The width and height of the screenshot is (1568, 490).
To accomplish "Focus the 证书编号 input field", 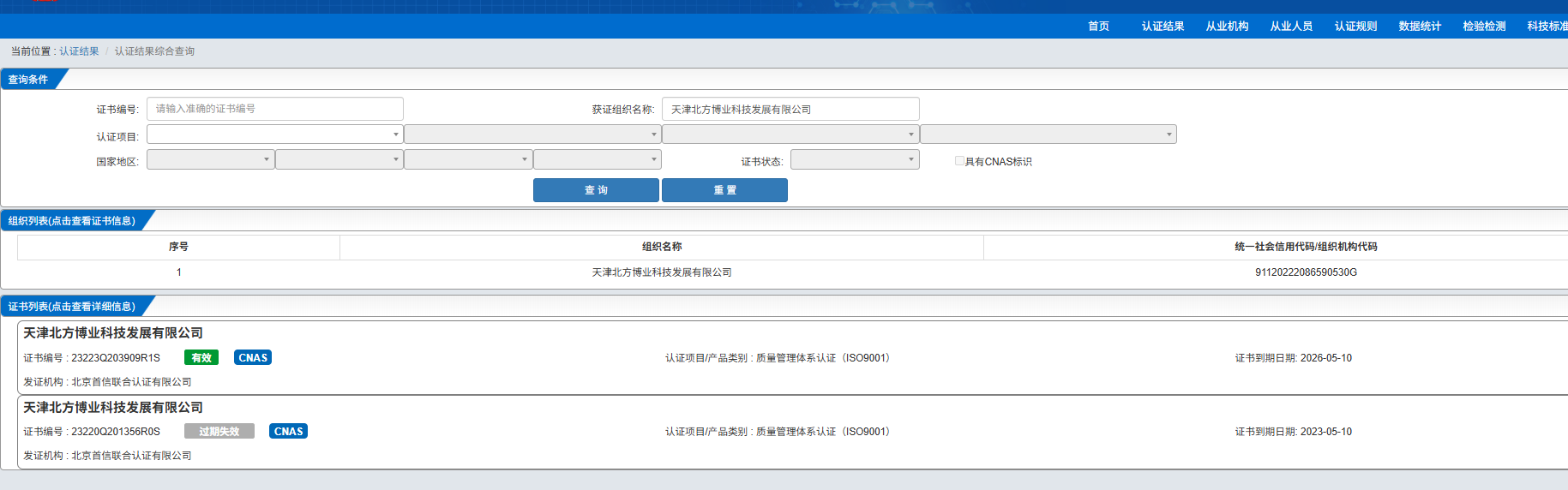I will coord(275,109).
